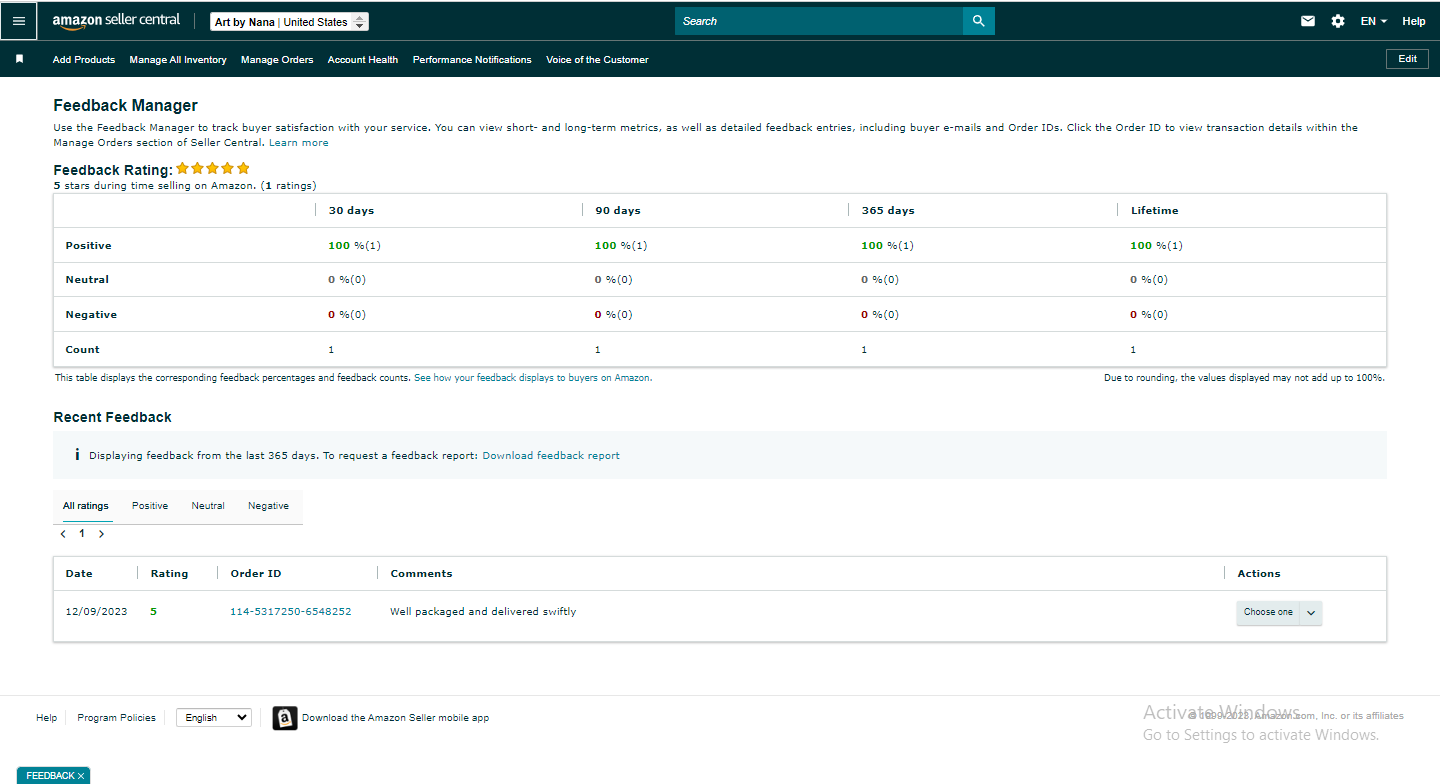Viewport: 1440px width, 784px height.
Task: Click the Amazon Seller Central logo
Action: click(x=116, y=21)
